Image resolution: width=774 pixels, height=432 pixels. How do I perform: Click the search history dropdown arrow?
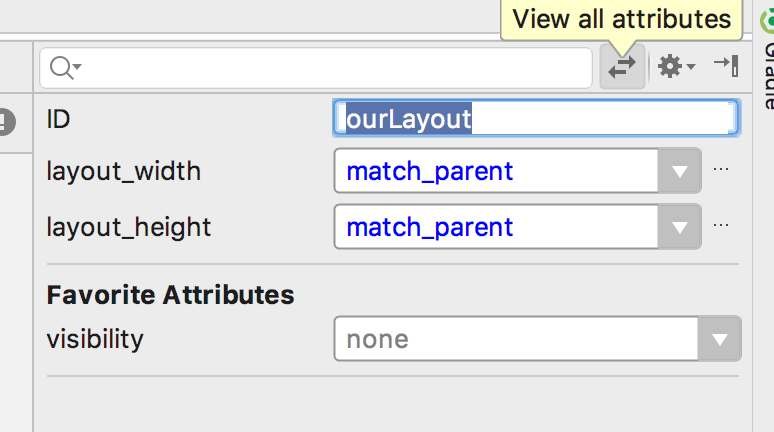click(77, 66)
